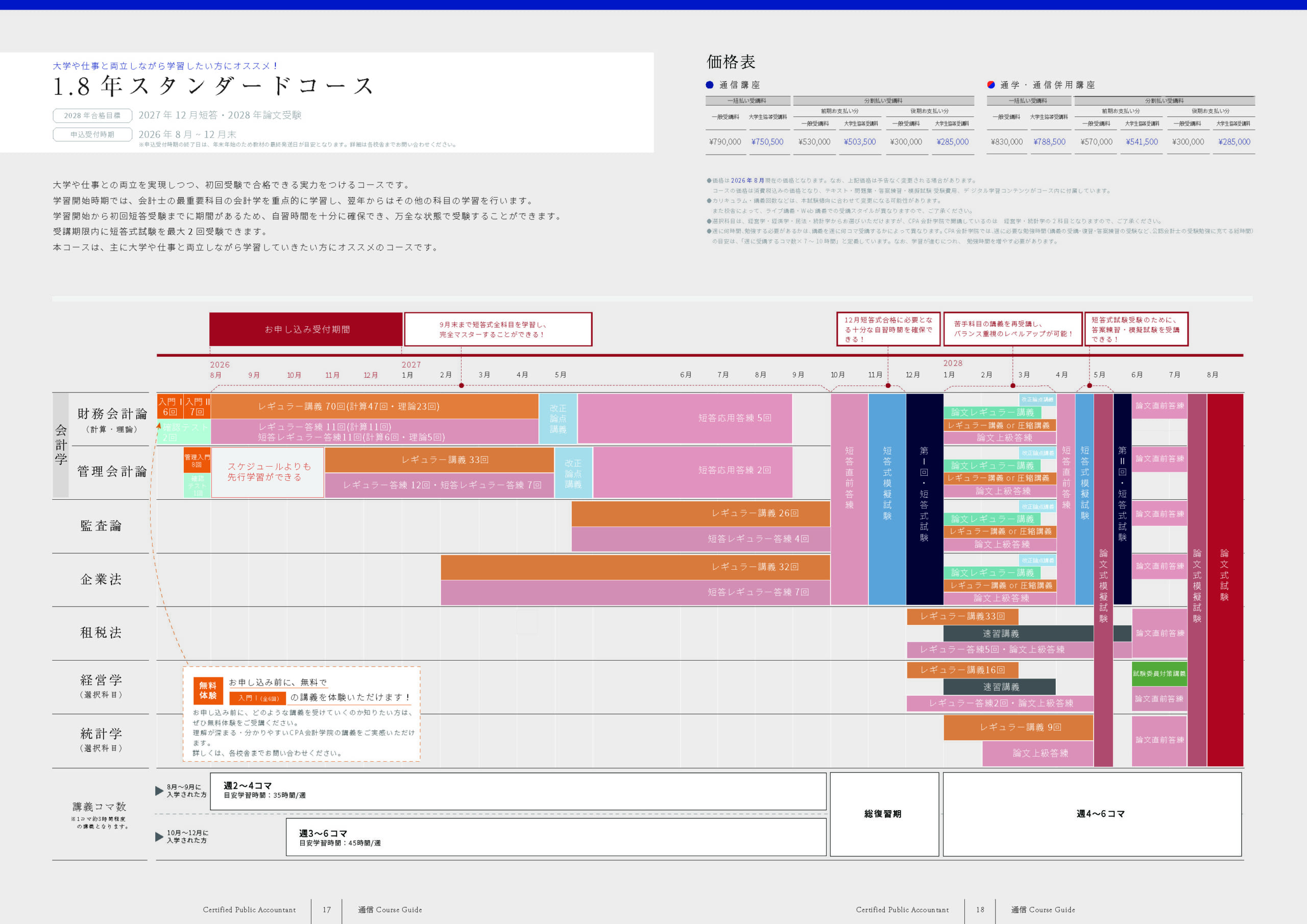Click the スケジュールよりも先行学習ができる box

pyautogui.click(x=268, y=473)
